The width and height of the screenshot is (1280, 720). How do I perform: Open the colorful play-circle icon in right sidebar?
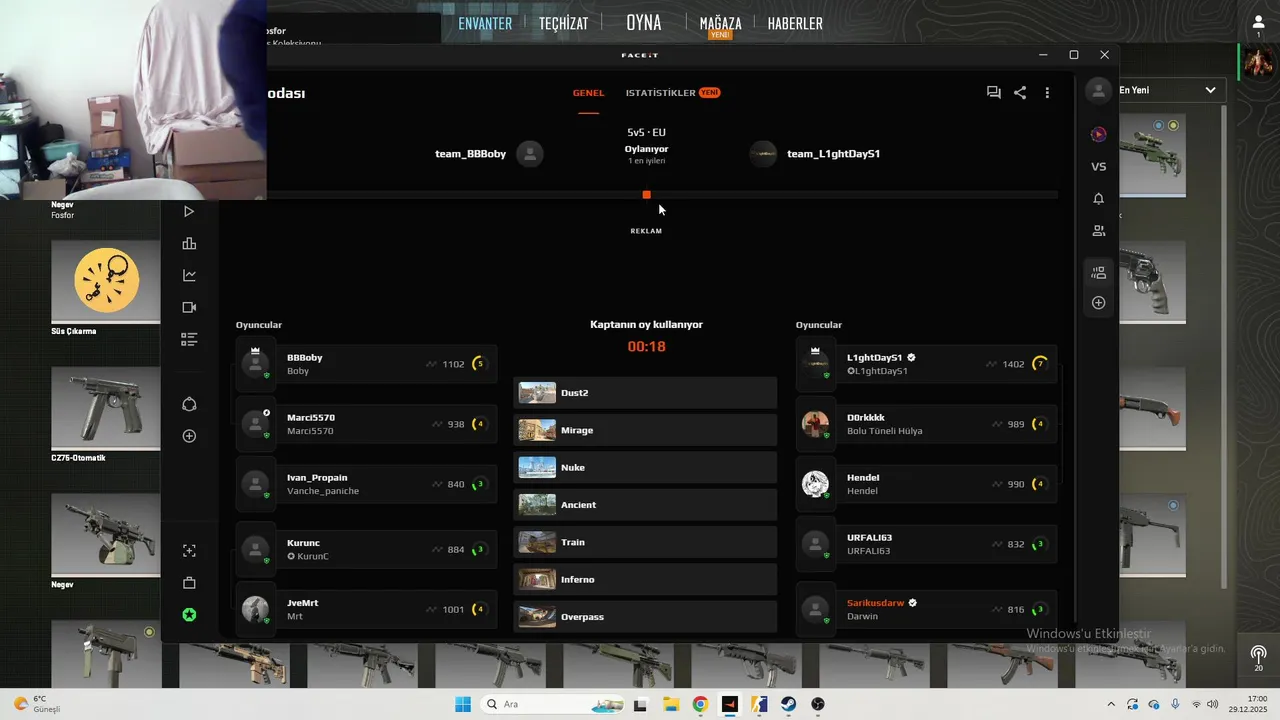1098,134
